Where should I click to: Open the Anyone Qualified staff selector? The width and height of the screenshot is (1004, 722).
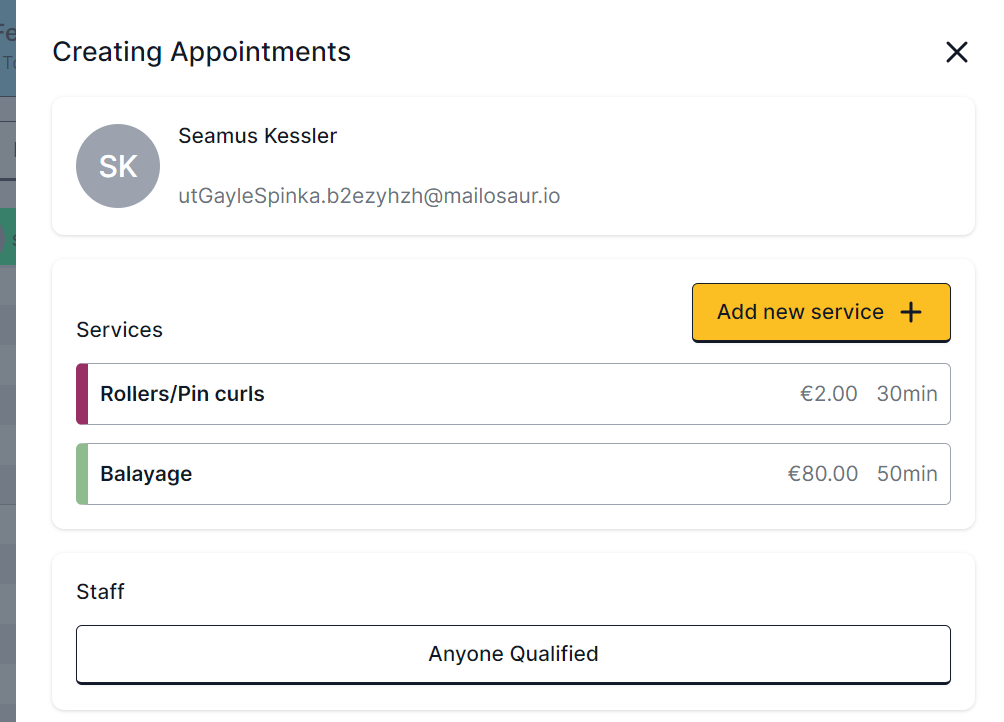click(x=513, y=654)
